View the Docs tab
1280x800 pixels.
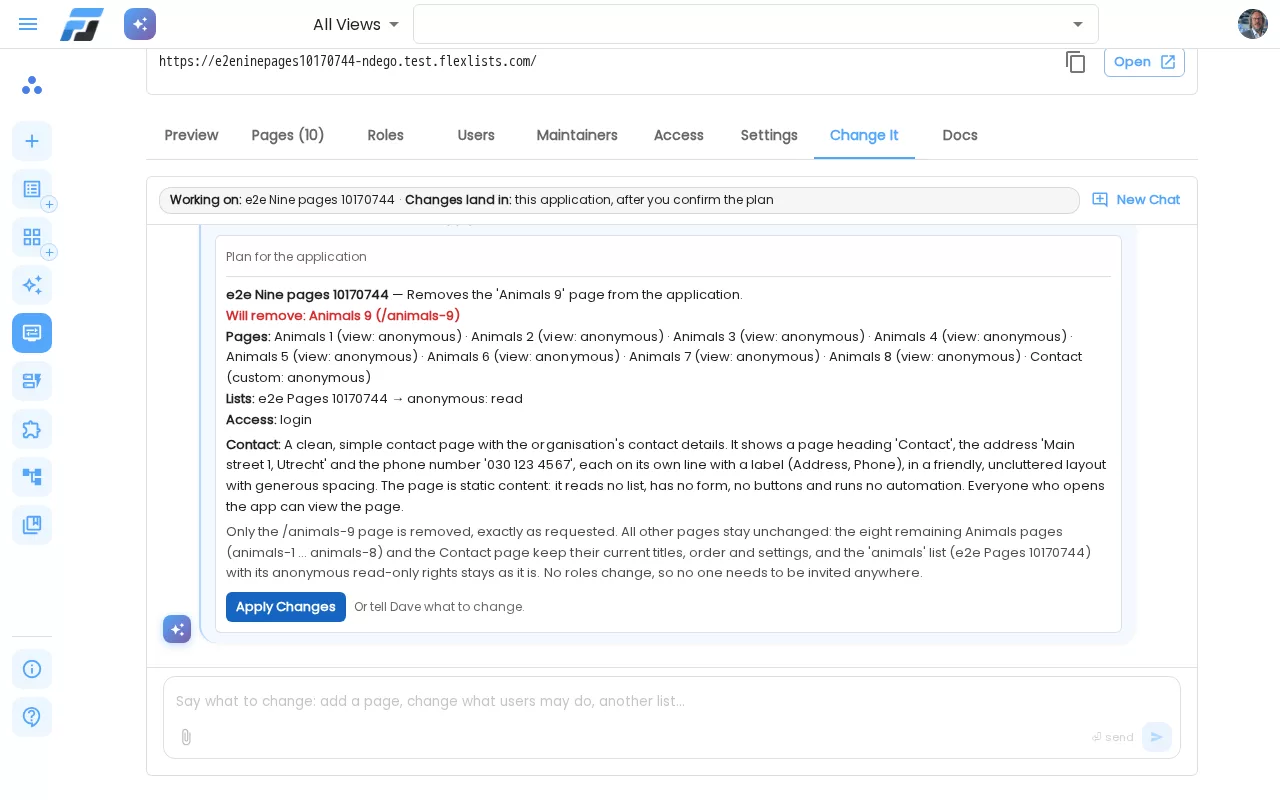pos(960,135)
